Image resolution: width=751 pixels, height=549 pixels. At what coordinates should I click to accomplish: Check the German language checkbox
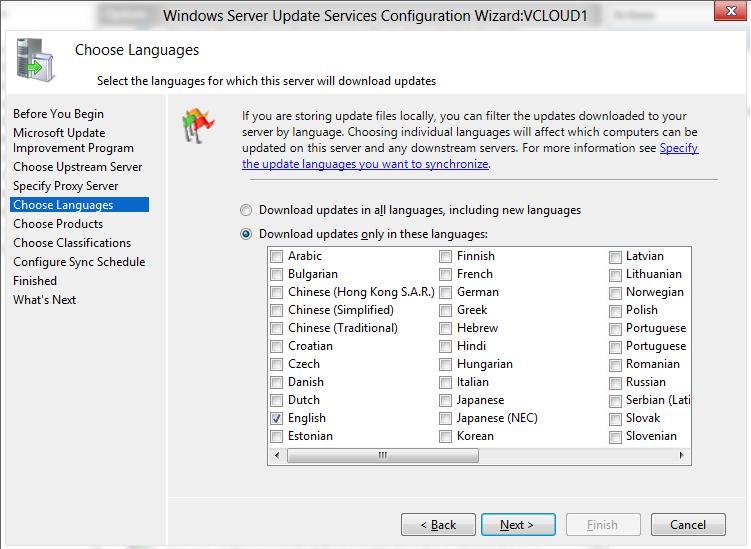tap(445, 292)
